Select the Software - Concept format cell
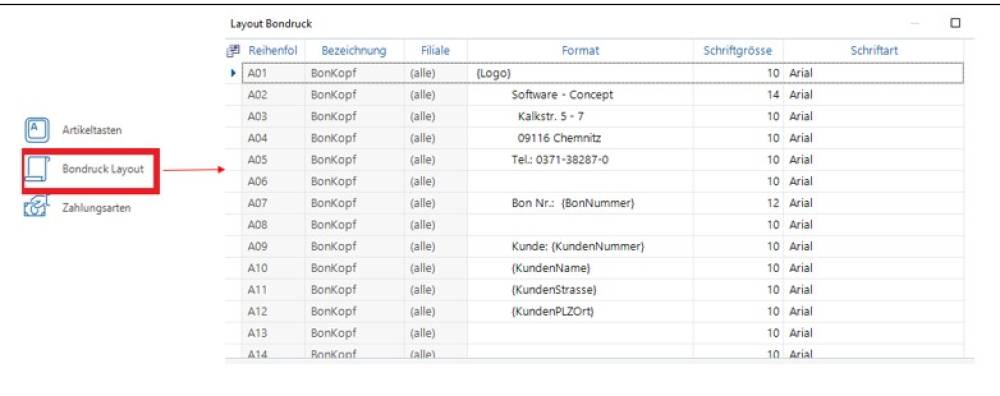The image size is (1000, 396). [580, 95]
